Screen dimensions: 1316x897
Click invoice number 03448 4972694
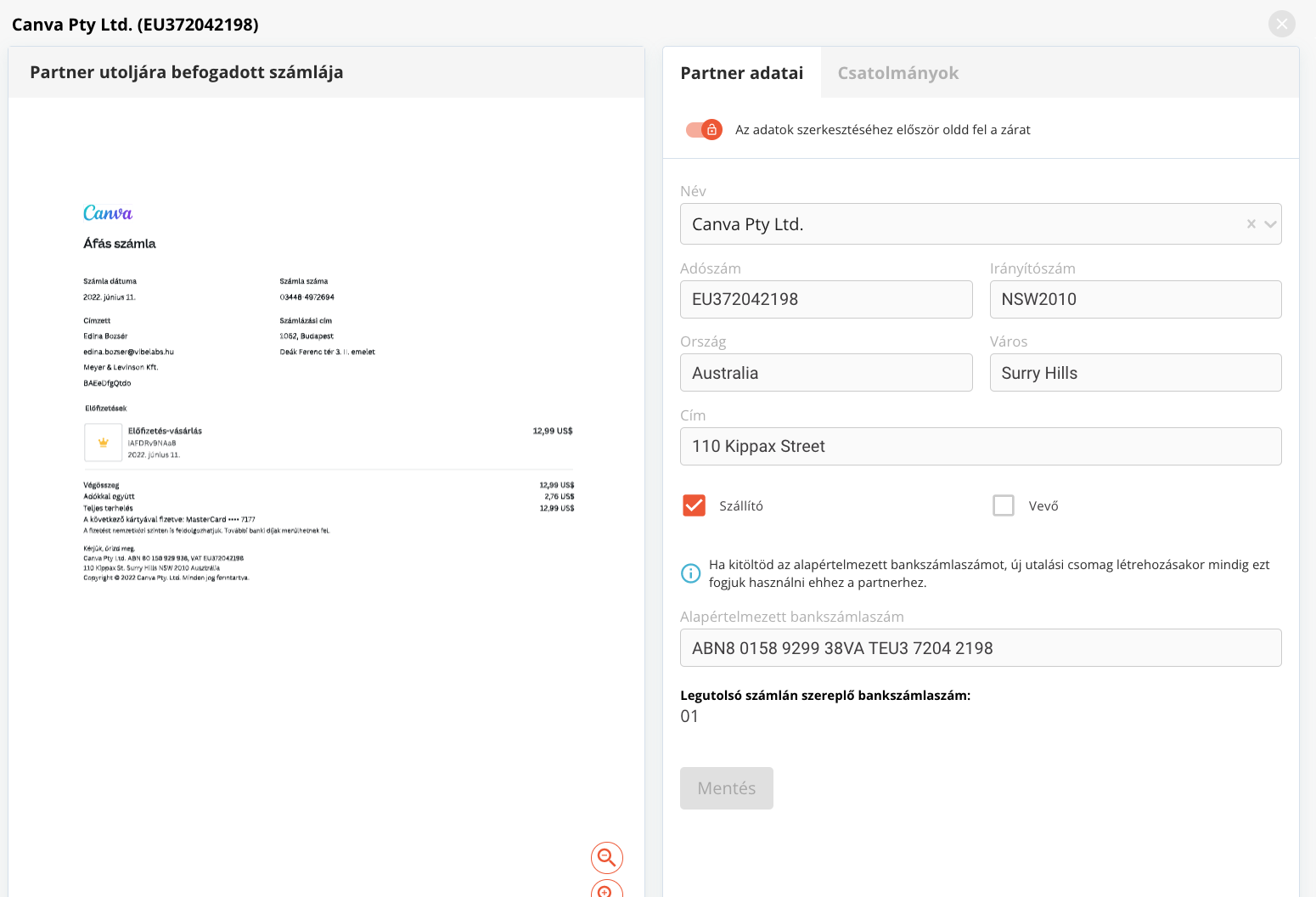click(x=307, y=297)
